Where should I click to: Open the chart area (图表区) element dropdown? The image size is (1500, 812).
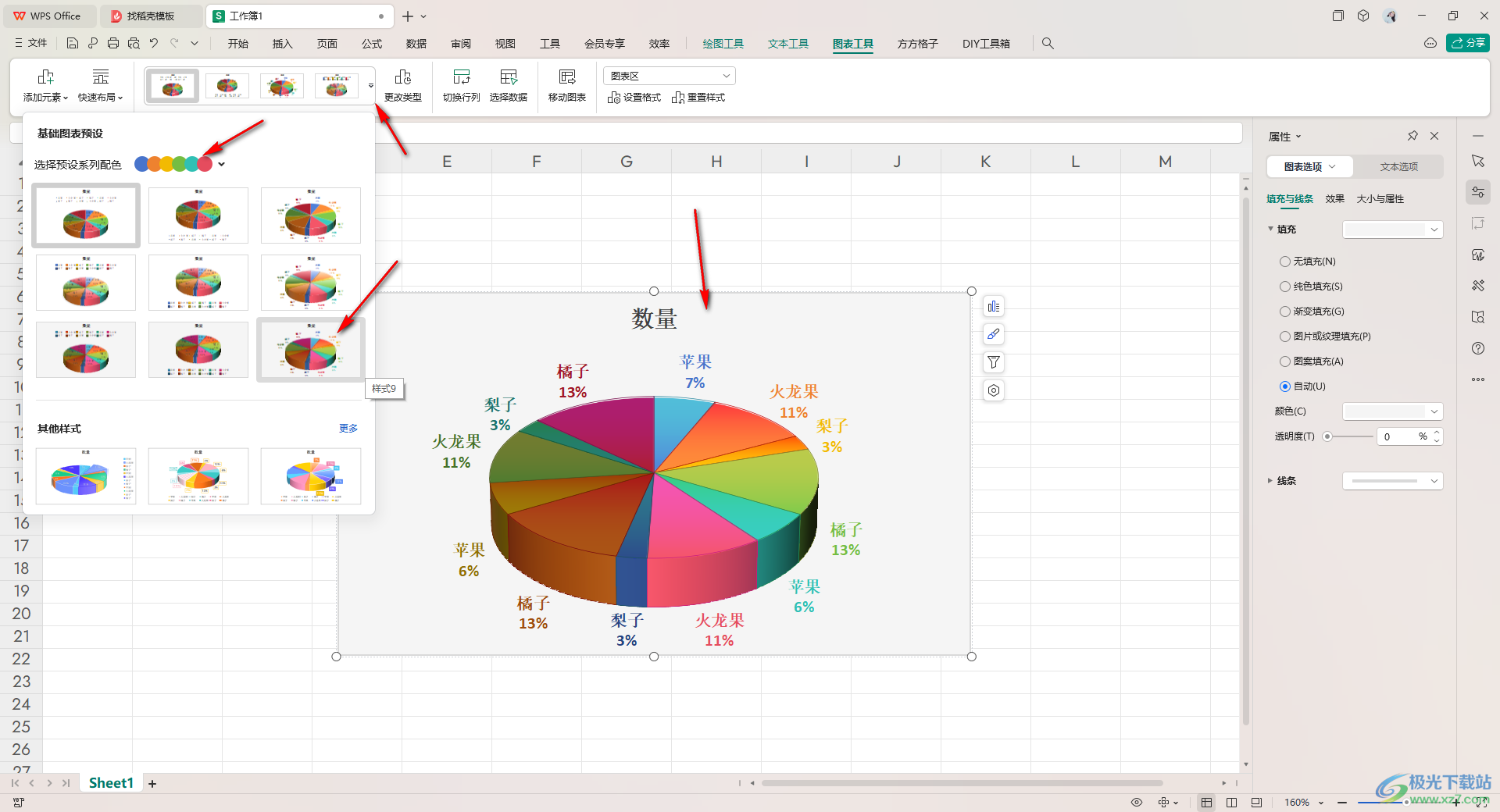pyautogui.click(x=670, y=76)
